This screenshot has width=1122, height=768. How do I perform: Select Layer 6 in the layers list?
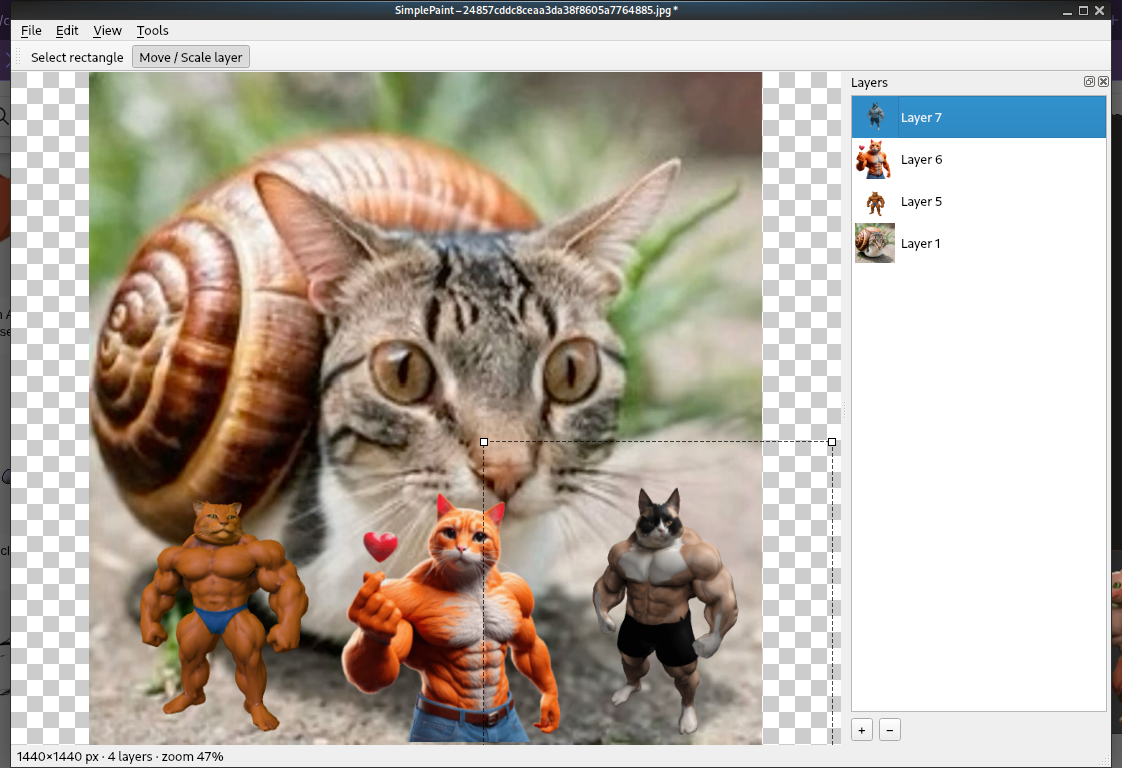pos(978,160)
